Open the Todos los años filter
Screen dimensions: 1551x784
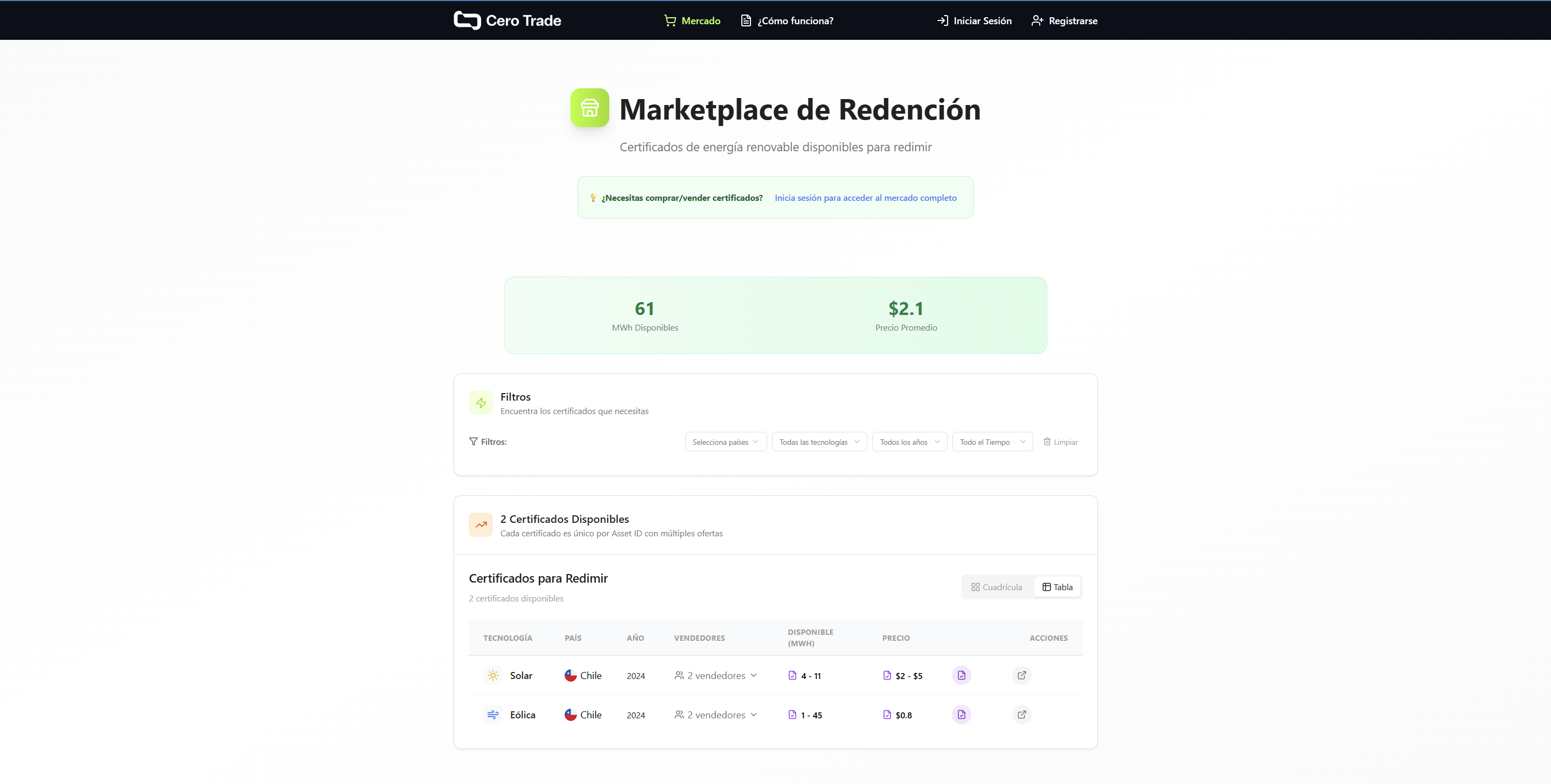click(x=908, y=441)
